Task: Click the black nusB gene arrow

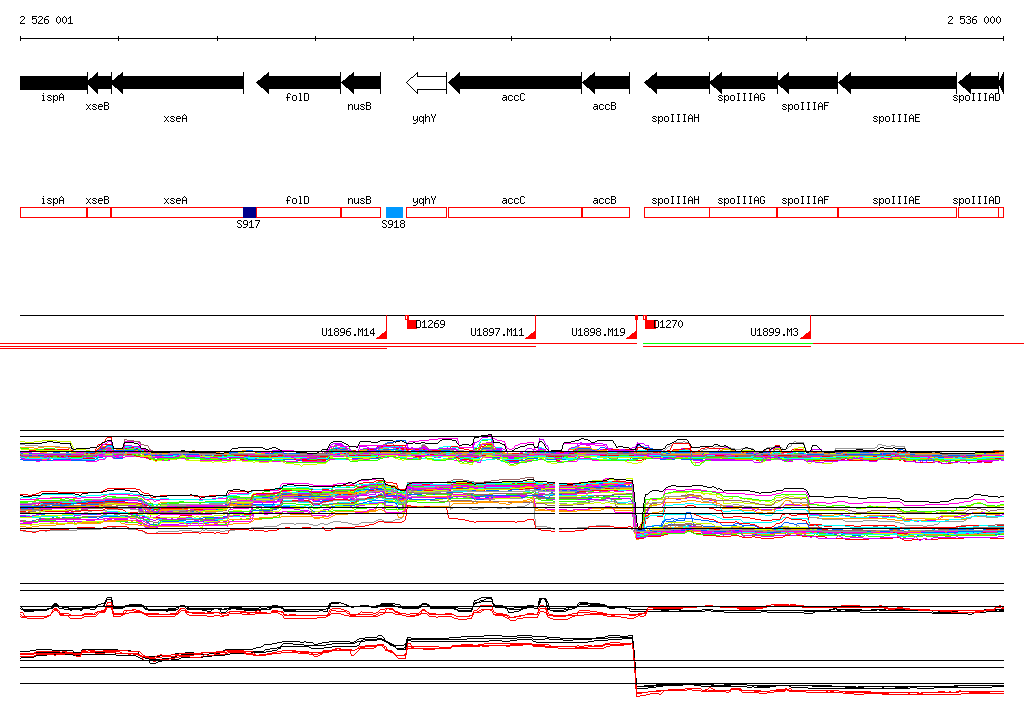Action: [361, 83]
